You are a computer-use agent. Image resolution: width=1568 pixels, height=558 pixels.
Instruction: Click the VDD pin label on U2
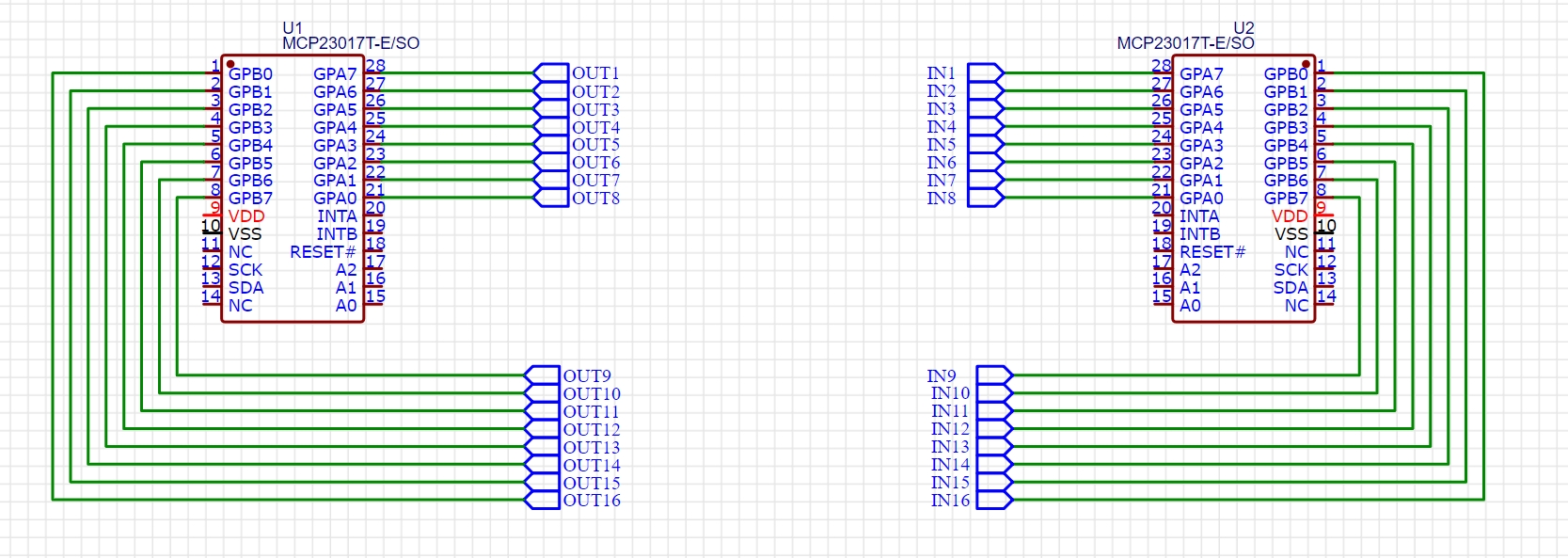tap(1290, 215)
